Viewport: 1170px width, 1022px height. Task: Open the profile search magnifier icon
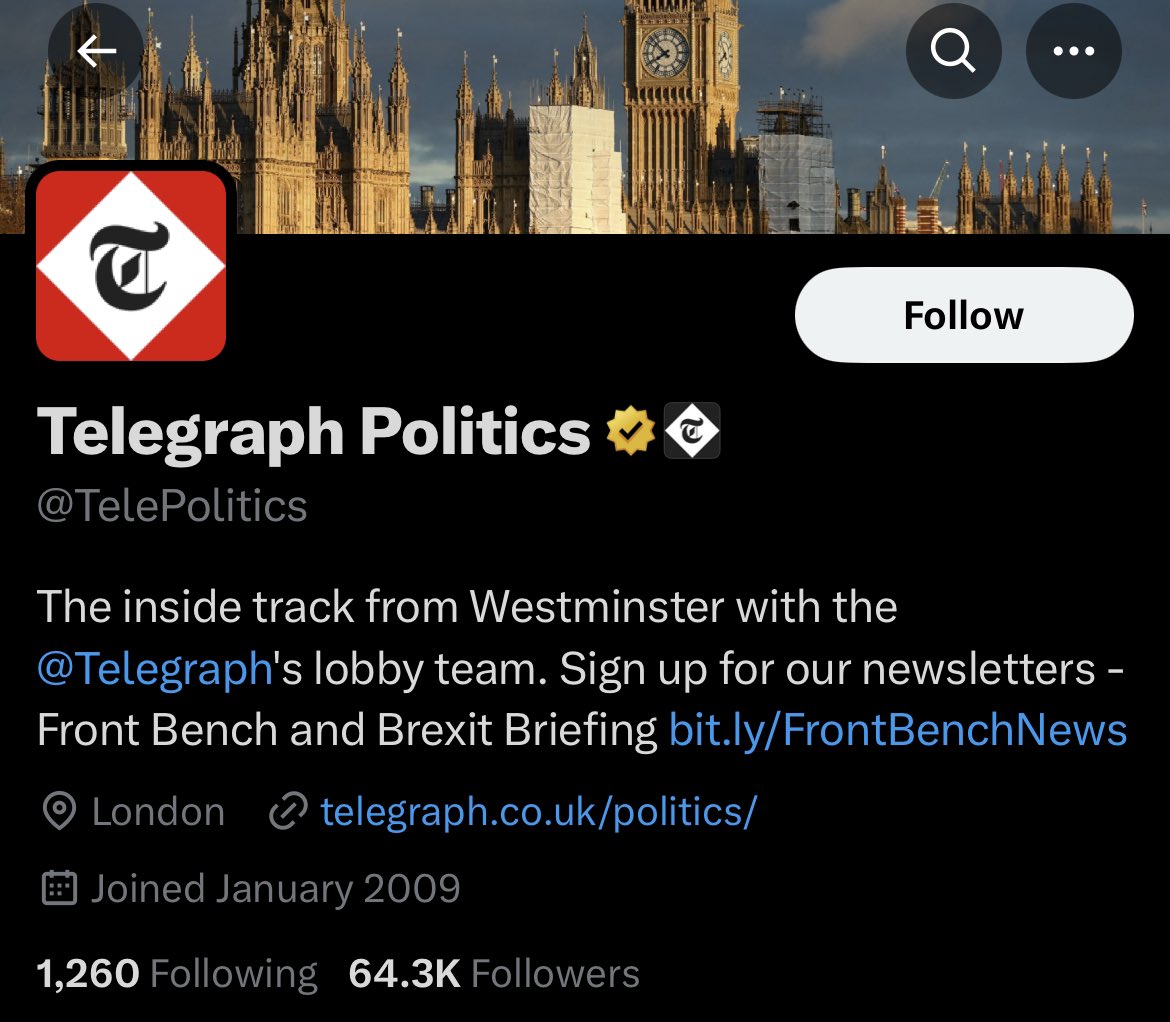[x=953, y=52]
